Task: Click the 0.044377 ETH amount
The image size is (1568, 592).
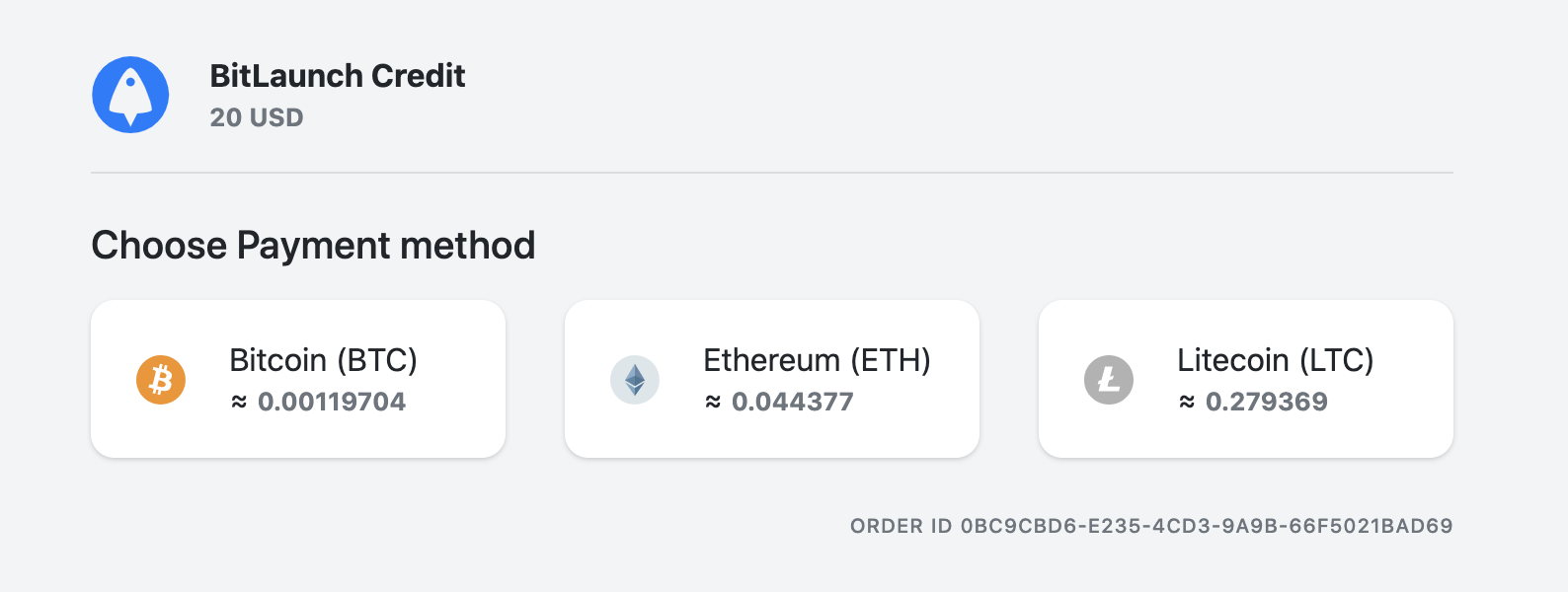Action: point(793,402)
